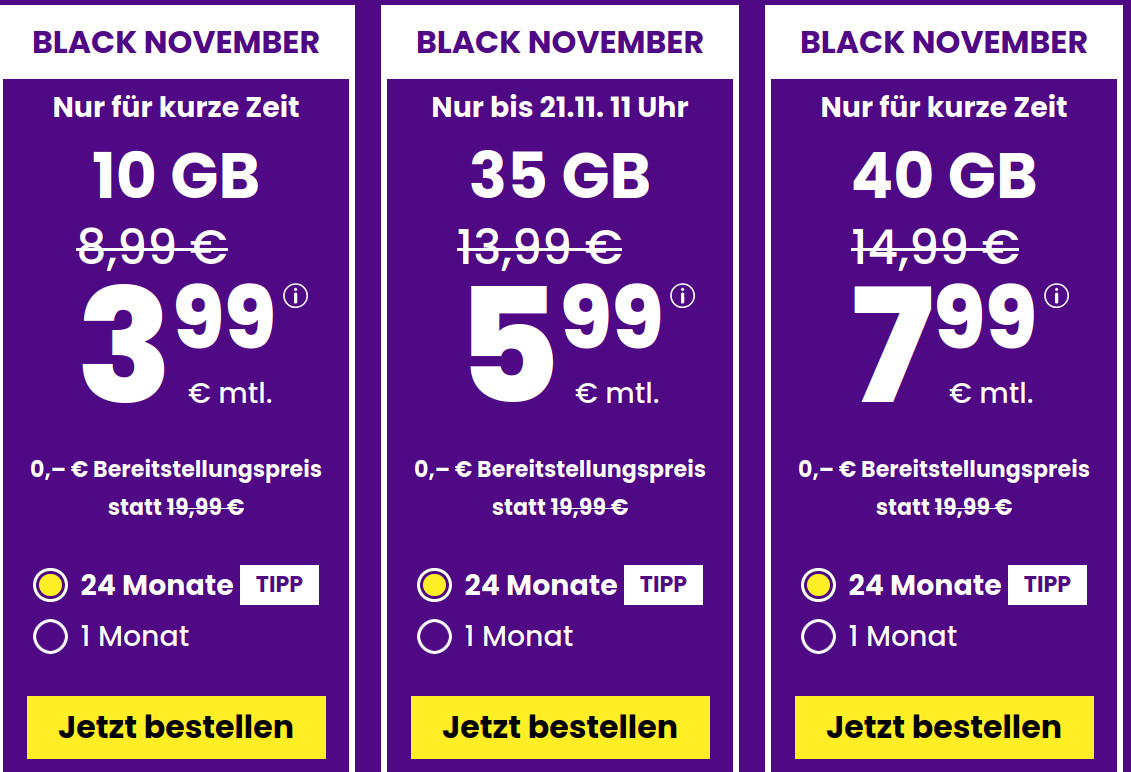Click the statt 19,99 € text on the 35 GB card

pos(560,506)
